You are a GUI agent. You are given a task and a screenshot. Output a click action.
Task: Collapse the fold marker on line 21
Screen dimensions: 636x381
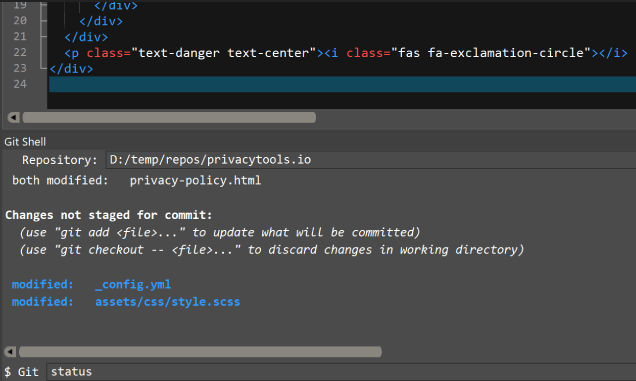(44, 37)
